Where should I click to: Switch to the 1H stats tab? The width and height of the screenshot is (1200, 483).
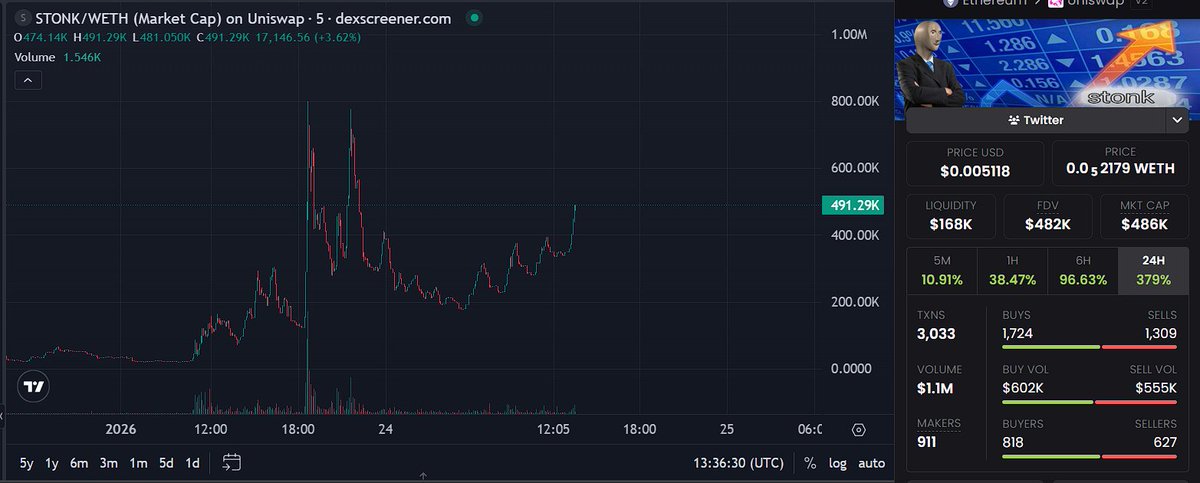pyautogui.click(x=1011, y=270)
